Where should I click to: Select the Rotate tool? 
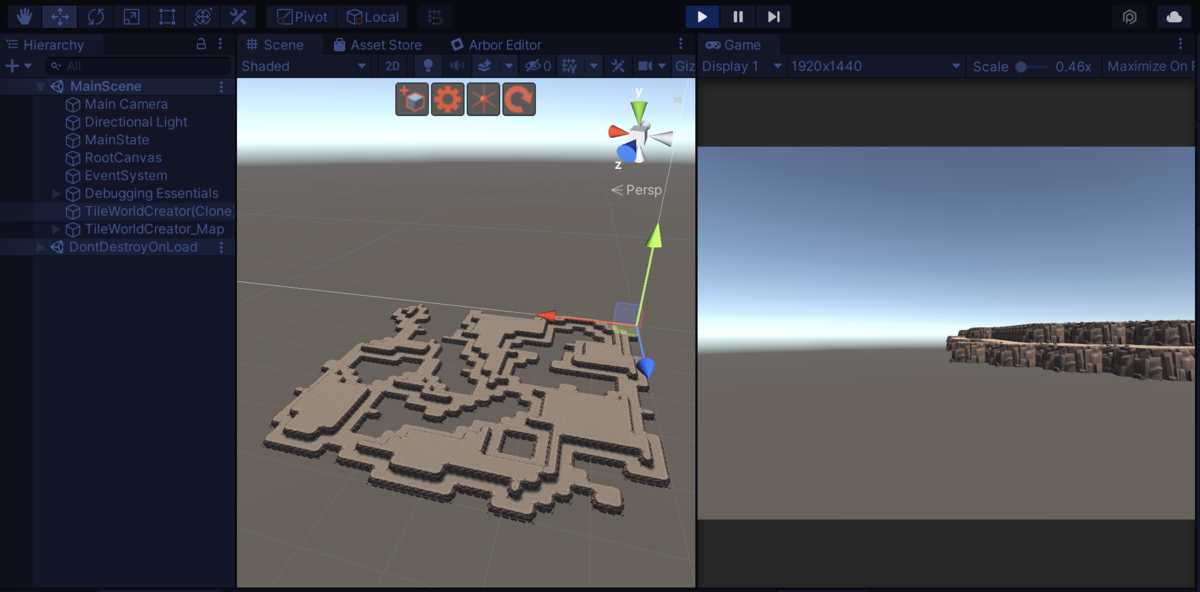click(95, 17)
